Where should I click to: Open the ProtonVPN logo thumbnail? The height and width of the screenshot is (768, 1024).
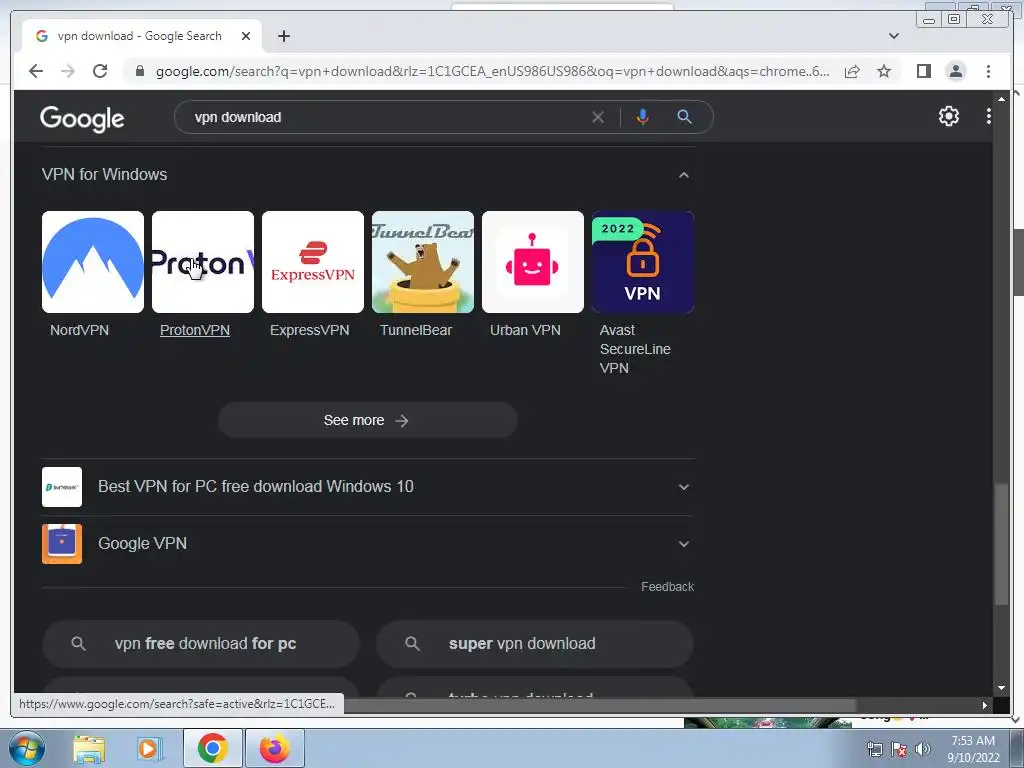coord(202,262)
